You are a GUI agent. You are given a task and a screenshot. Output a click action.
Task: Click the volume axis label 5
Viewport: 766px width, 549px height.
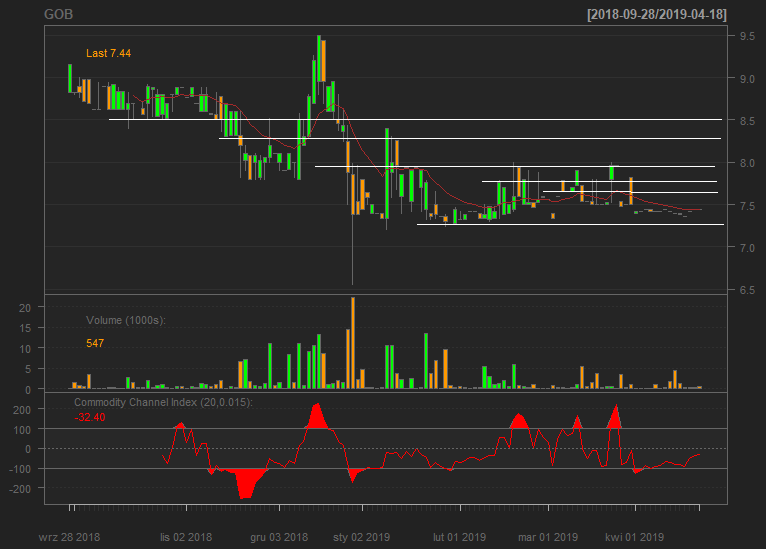tap(28, 369)
